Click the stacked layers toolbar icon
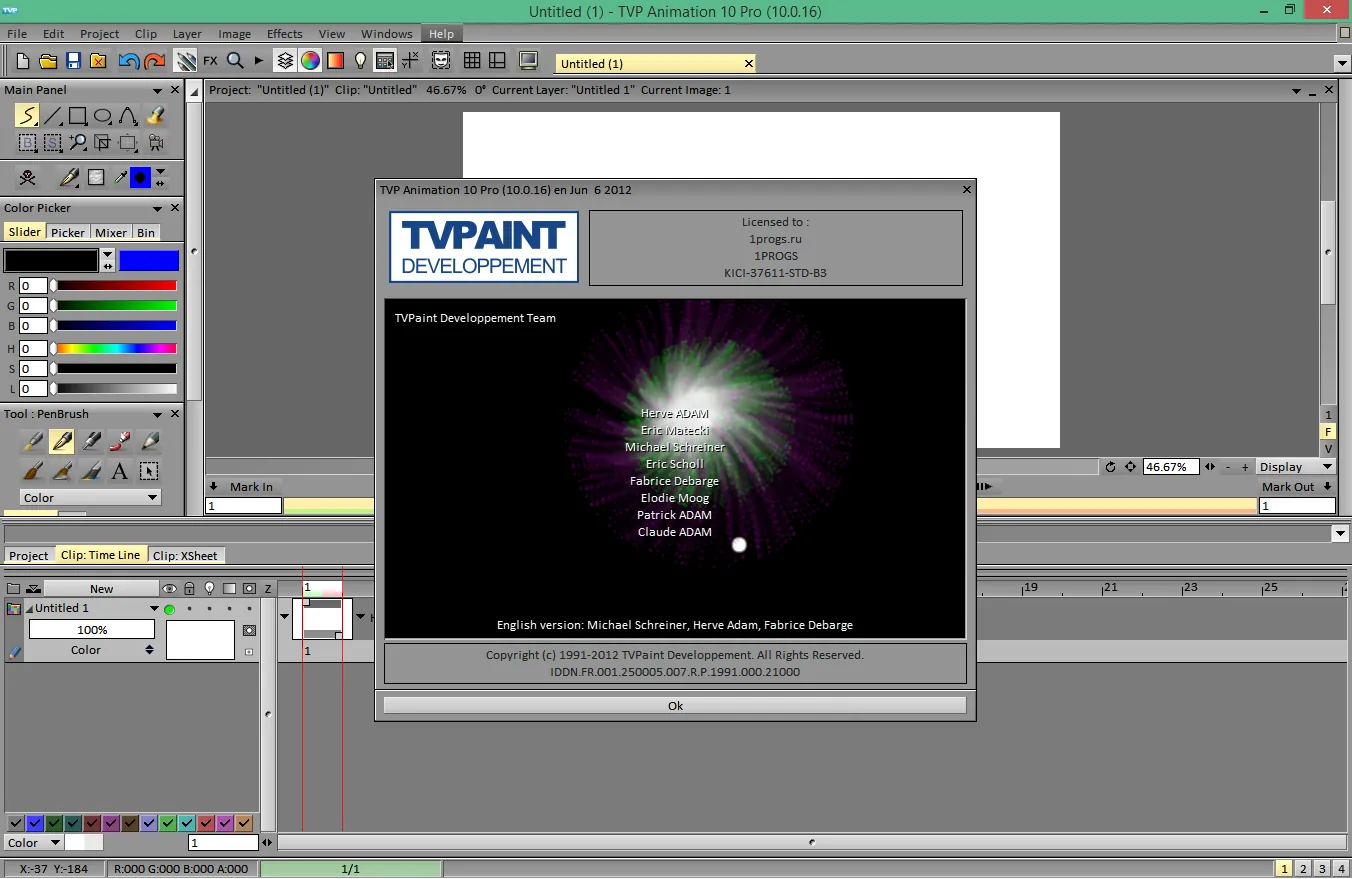 (285, 61)
